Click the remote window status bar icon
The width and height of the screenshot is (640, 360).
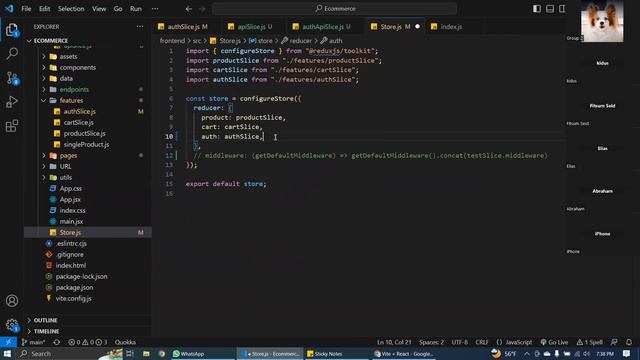(x=8, y=342)
